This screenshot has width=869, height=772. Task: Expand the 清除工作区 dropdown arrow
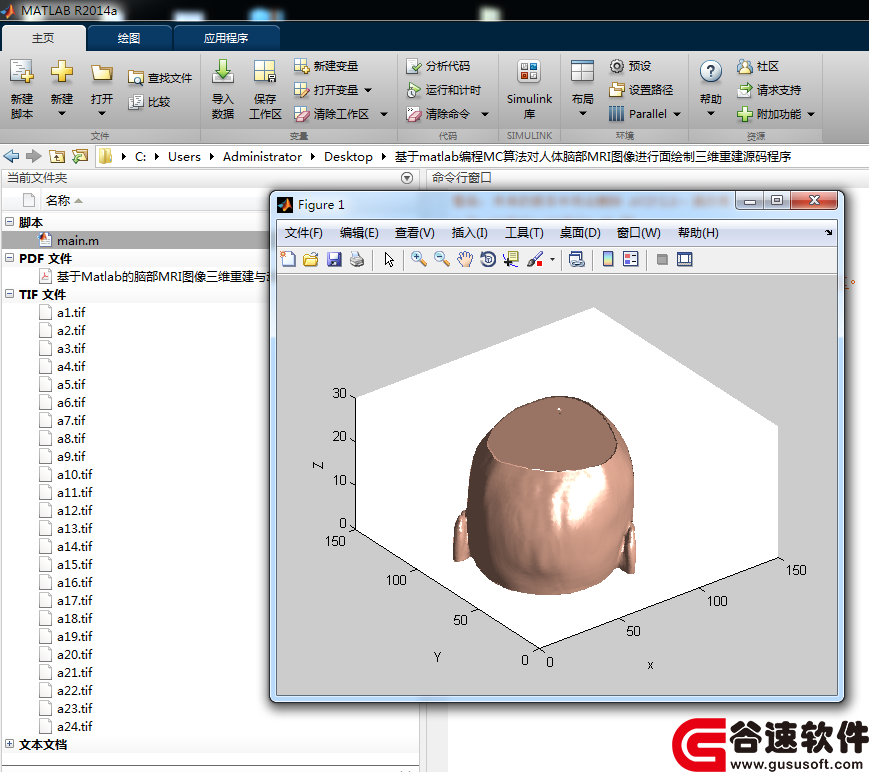click(384, 115)
